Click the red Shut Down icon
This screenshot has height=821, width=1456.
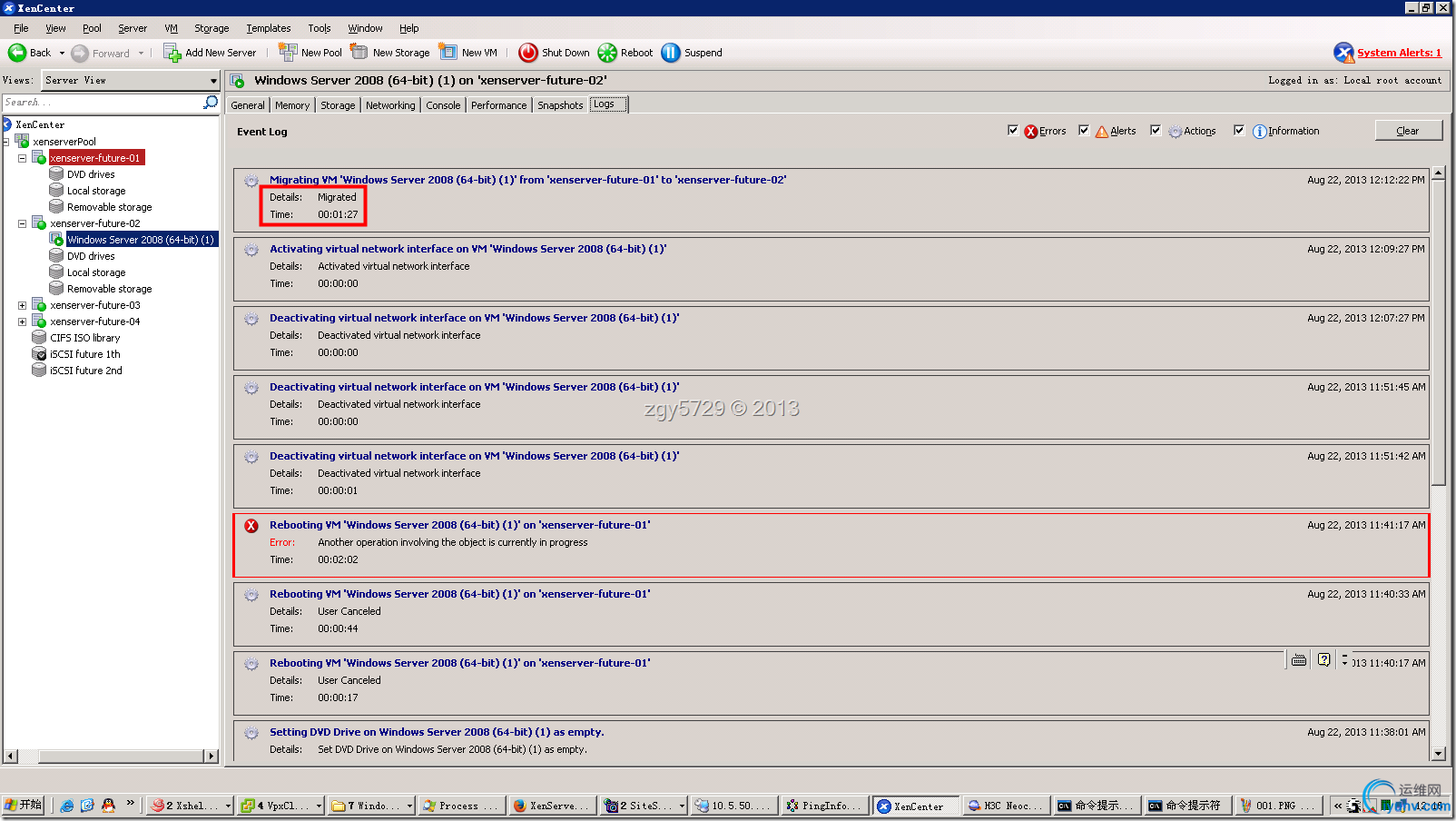(528, 53)
